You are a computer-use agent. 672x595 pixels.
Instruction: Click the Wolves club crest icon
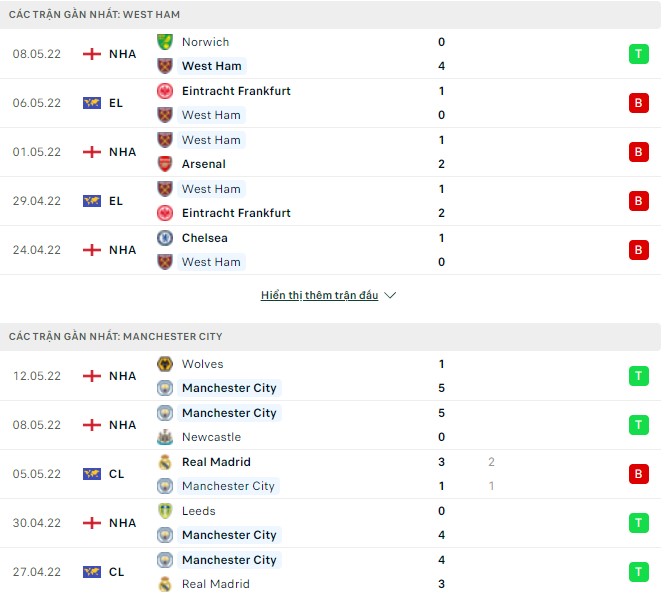tap(165, 364)
